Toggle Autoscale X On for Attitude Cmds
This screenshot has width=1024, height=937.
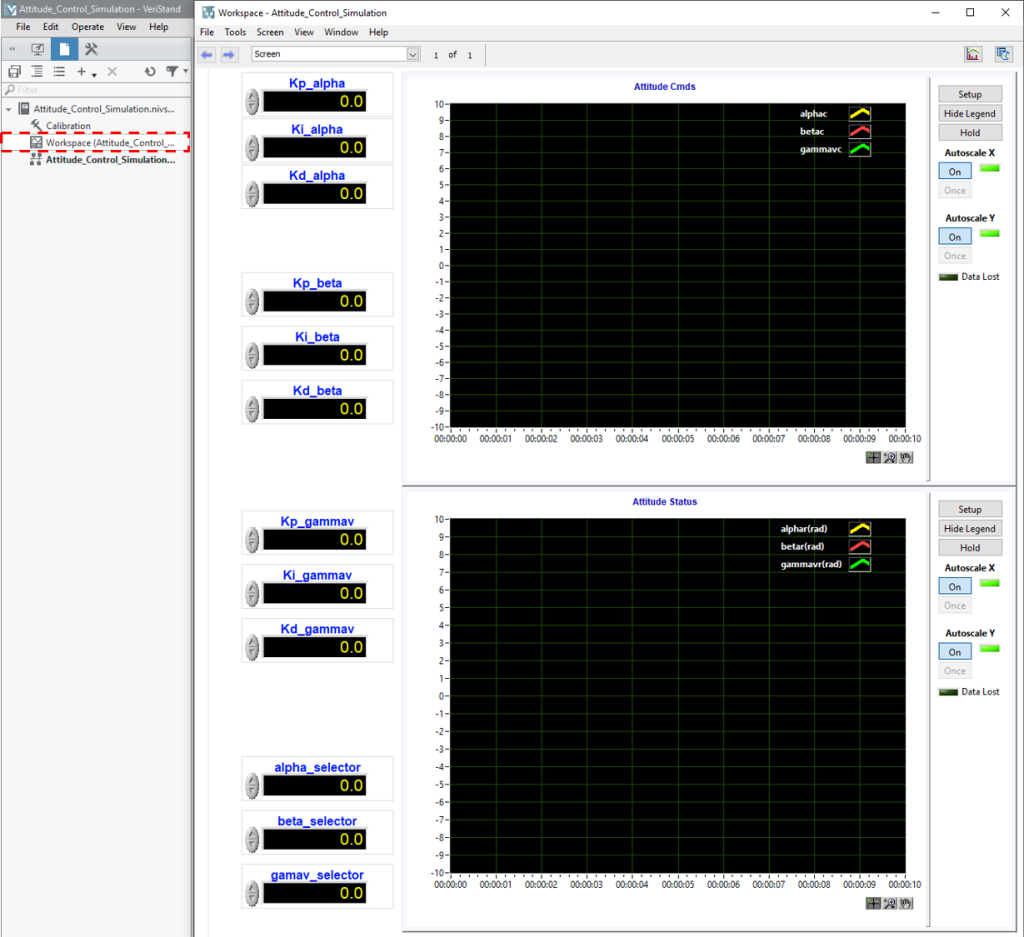click(955, 171)
